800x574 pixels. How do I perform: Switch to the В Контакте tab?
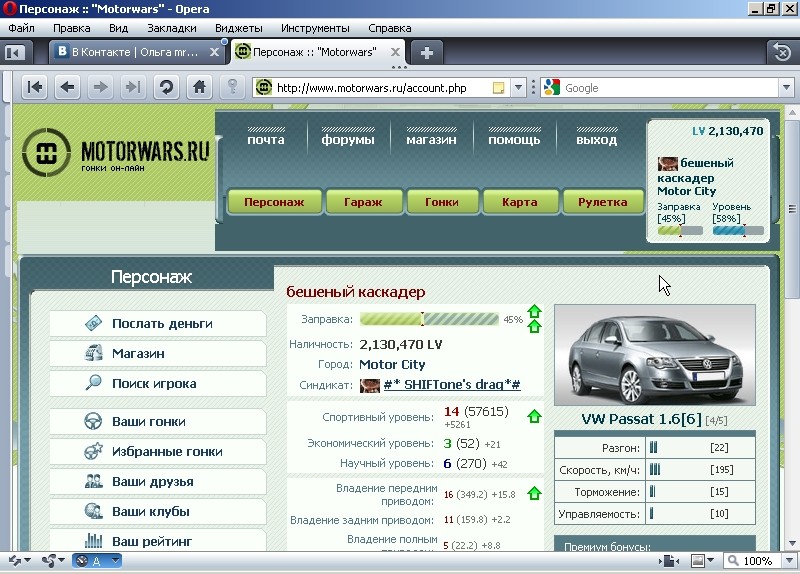click(x=135, y=52)
